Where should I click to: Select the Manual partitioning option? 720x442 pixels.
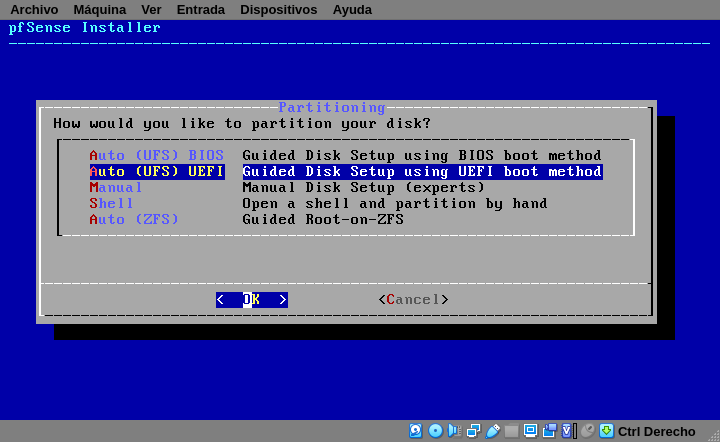116,188
